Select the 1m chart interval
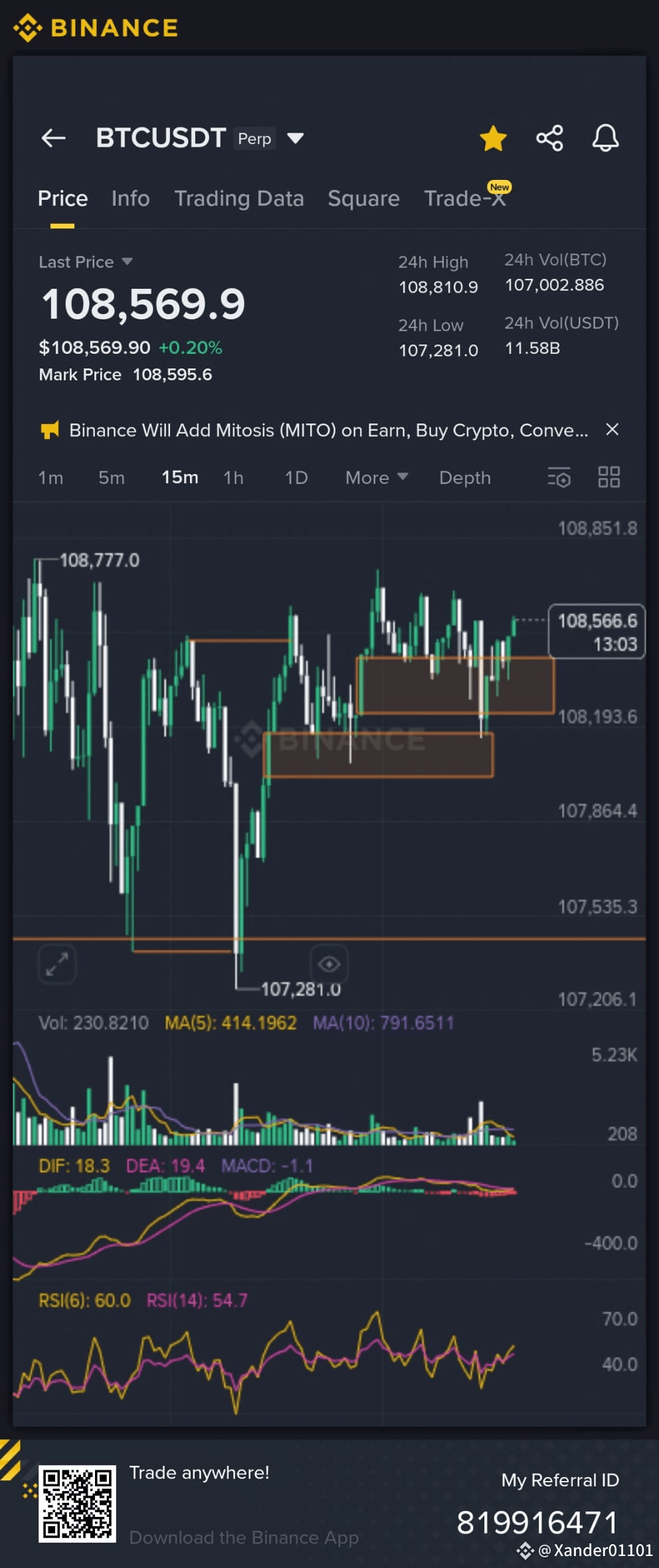Screen dimensions: 659x1568 pyautogui.click(x=50, y=478)
